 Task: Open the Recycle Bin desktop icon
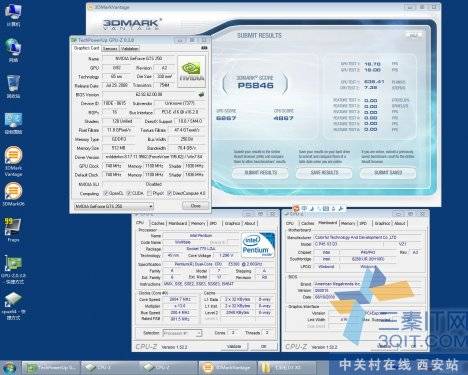13,86
